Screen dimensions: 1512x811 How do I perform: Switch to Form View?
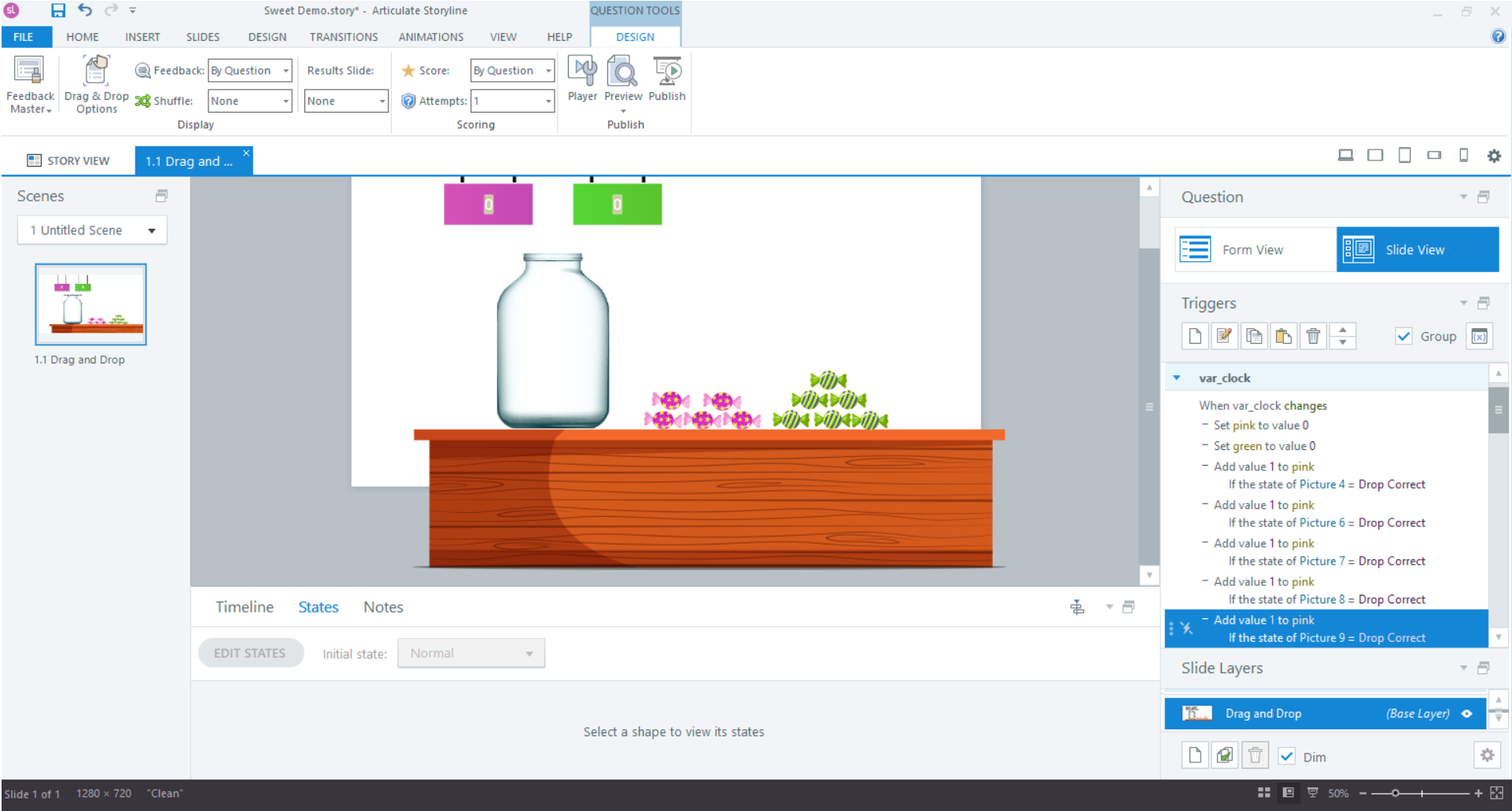tap(1256, 249)
